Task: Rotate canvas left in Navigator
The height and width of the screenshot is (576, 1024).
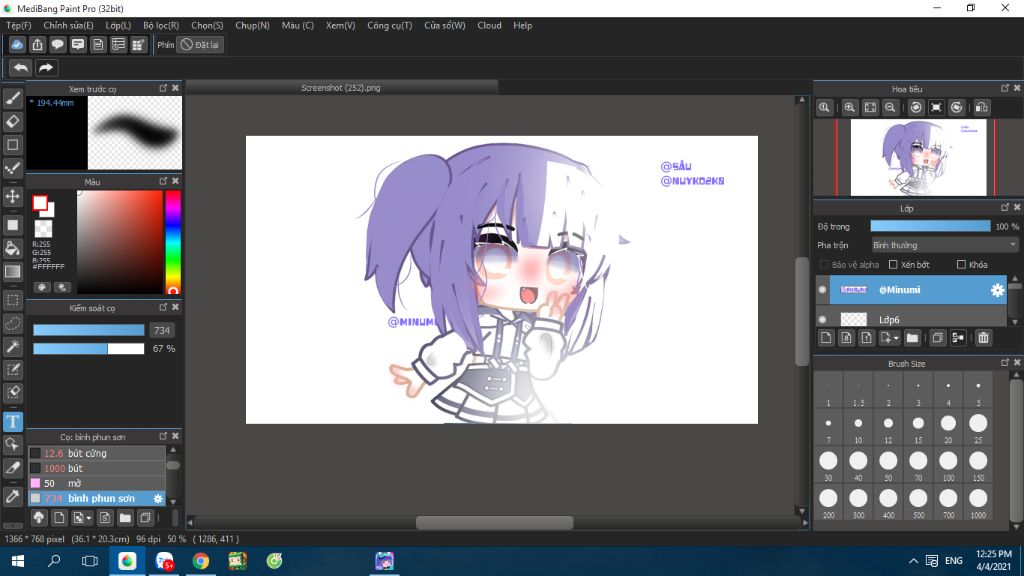Action: pos(916,108)
